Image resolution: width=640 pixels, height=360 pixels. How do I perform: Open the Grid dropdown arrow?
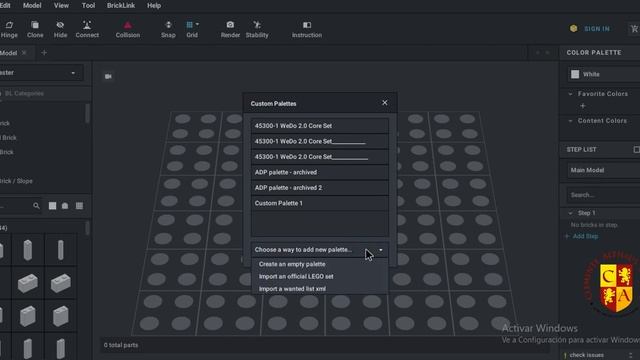click(x=198, y=24)
